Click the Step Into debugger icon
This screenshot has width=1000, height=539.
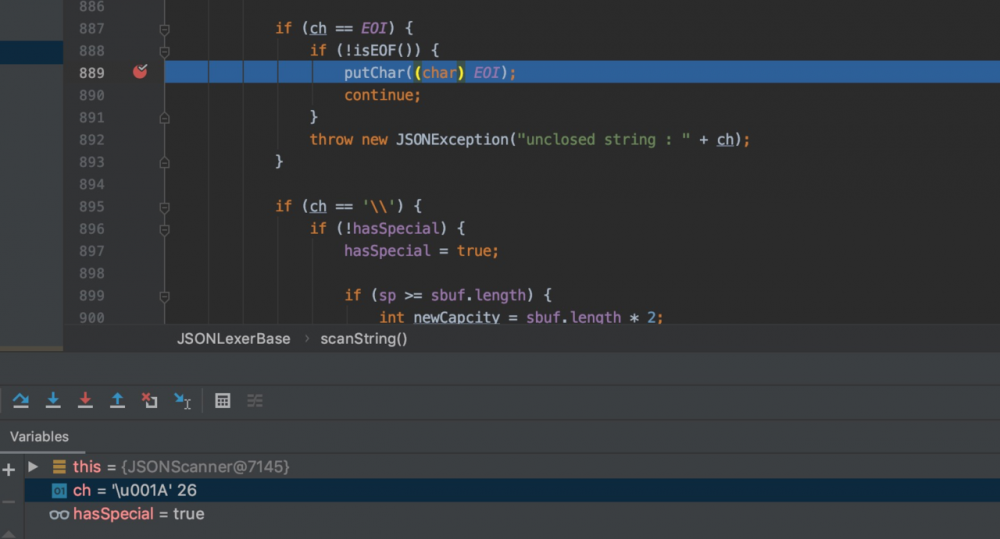coord(53,401)
